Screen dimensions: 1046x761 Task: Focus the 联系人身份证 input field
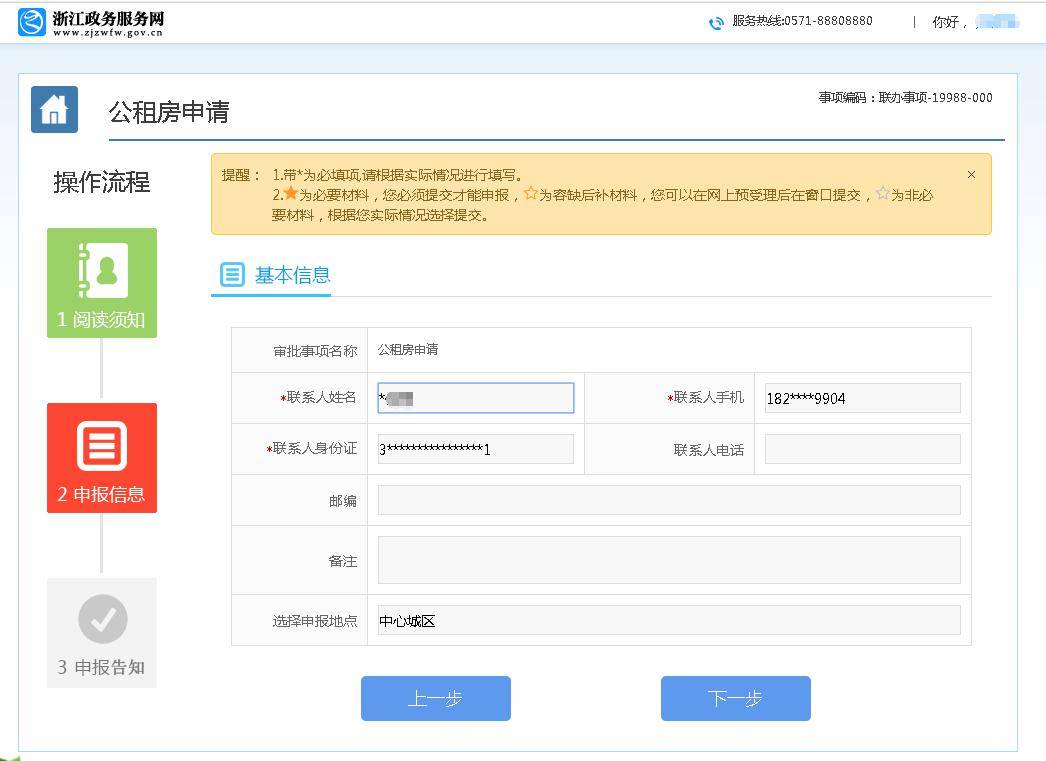point(476,449)
